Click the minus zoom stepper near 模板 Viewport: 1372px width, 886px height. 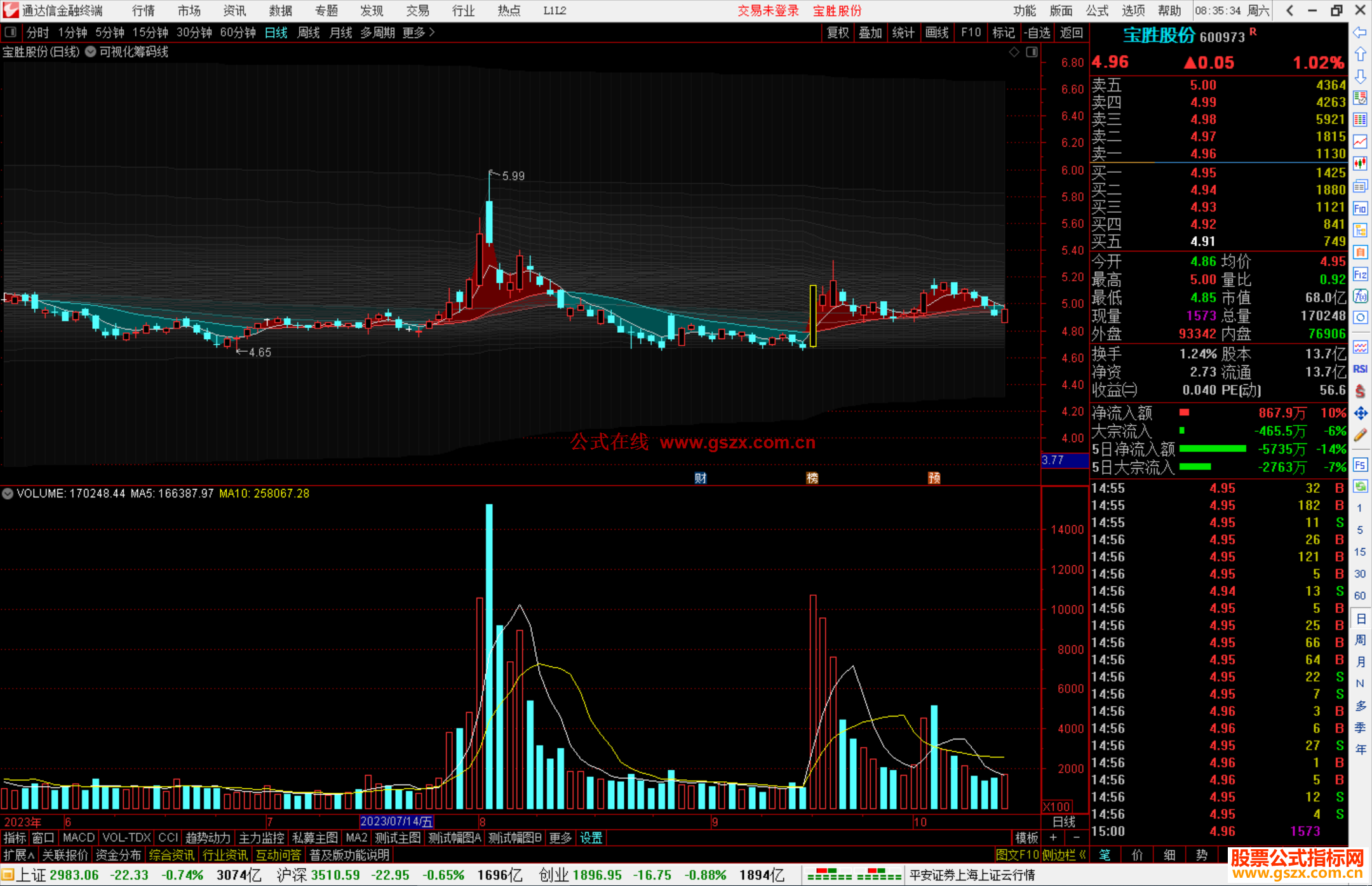click(1076, 838)
